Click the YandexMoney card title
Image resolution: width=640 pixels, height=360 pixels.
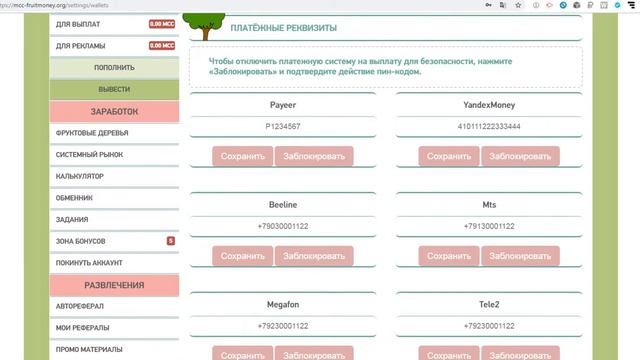(x=489, y=105)
